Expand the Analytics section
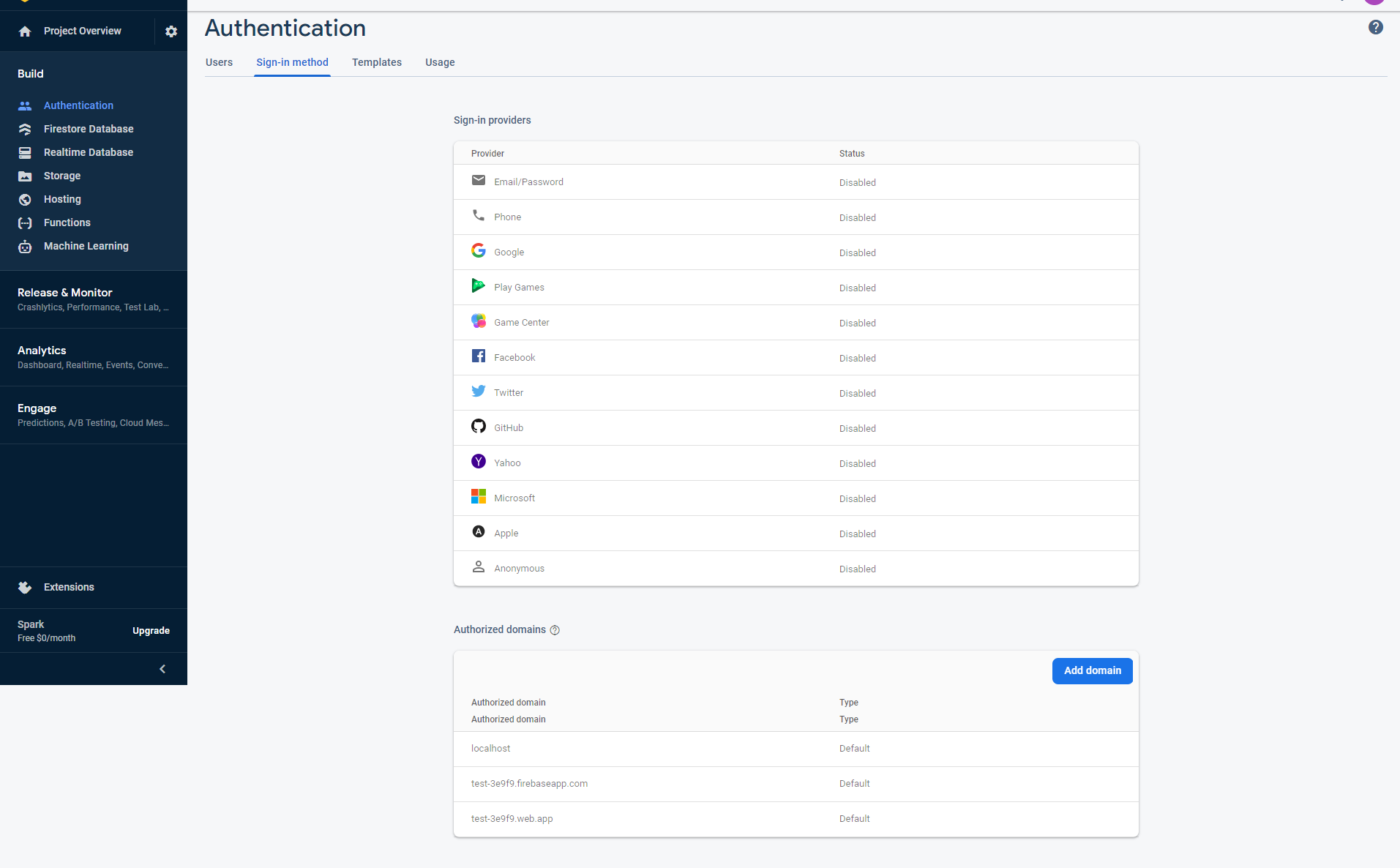The height and width of the screenshot is (868, 1400). click(x=93, y=357)
